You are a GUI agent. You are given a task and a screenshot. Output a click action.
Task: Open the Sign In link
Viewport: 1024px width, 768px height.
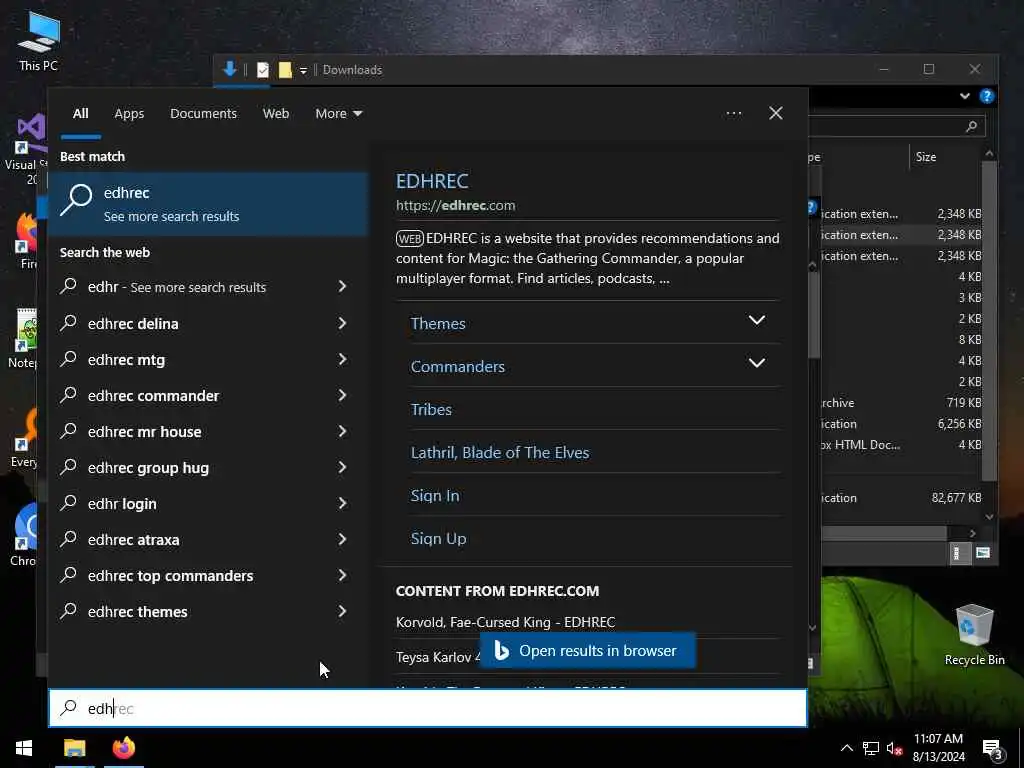tap(435, 496)
